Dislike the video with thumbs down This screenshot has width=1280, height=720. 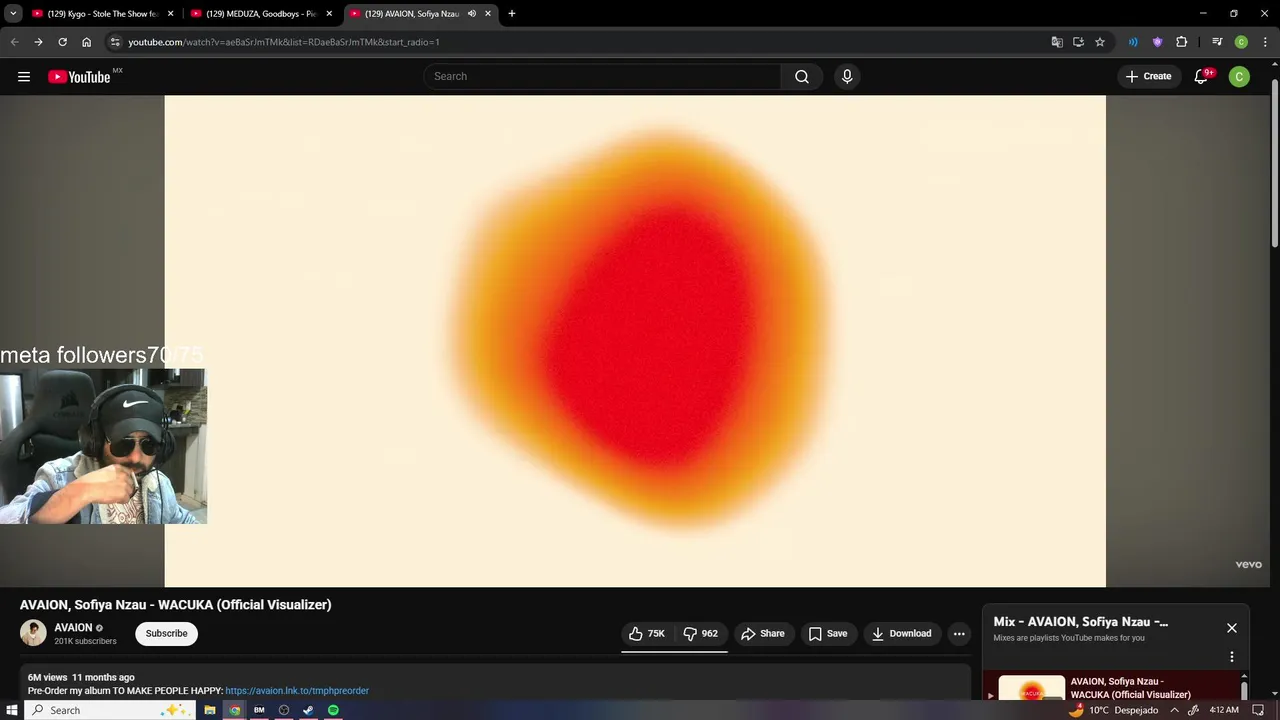pyautogui.click(x=700, y=634)
